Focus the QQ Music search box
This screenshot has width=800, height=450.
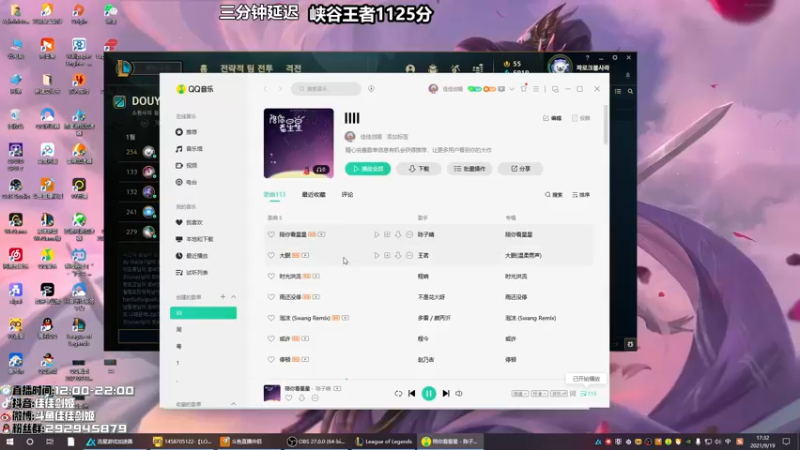(326, 89)
